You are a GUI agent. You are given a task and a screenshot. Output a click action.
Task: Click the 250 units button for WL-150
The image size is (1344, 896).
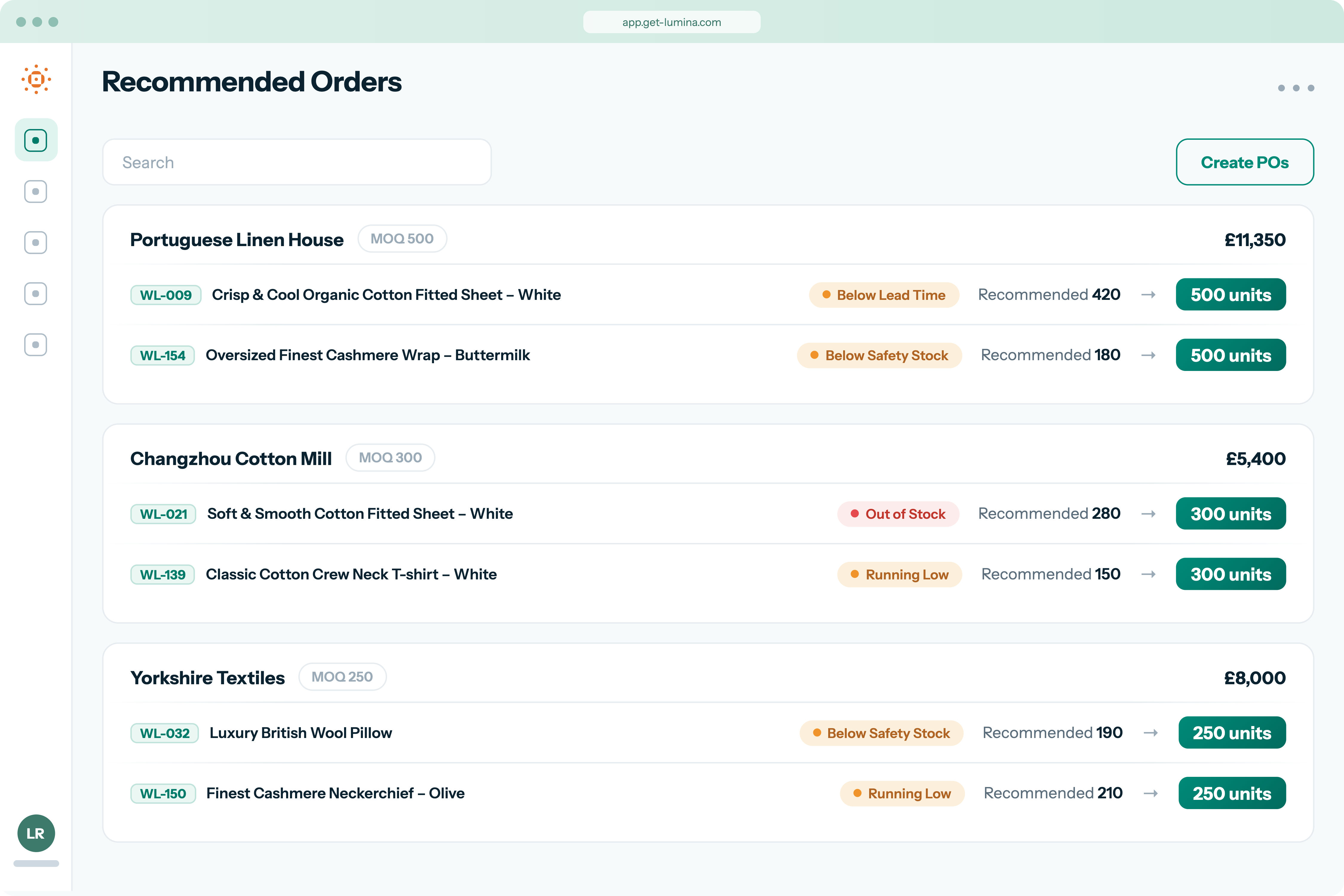1232,793
